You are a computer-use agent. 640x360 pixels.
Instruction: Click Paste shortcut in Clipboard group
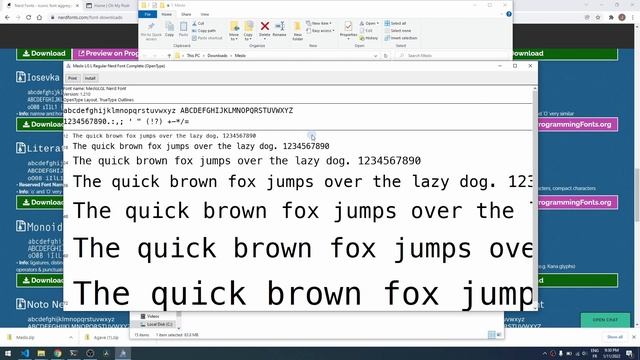click(x=207, y=38)
